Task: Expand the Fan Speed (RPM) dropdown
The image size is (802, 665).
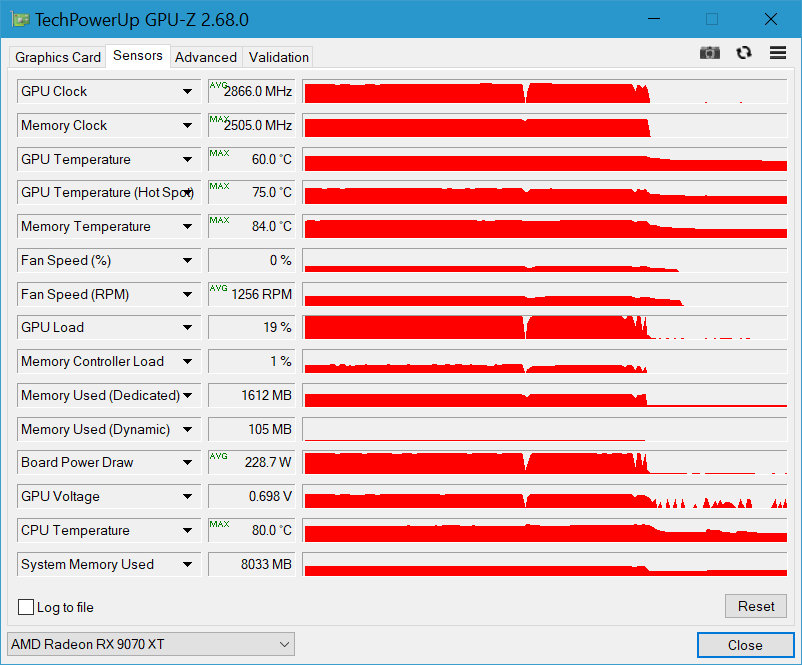Action: tap(187, 295)
